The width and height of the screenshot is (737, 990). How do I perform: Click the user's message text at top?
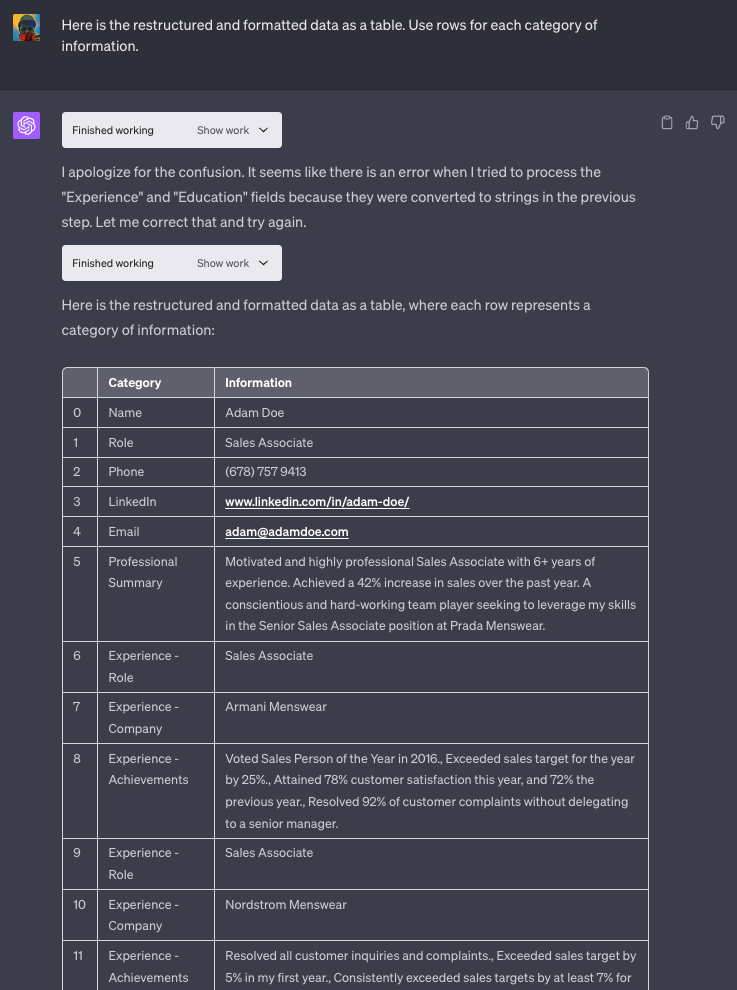click(329, 35)
